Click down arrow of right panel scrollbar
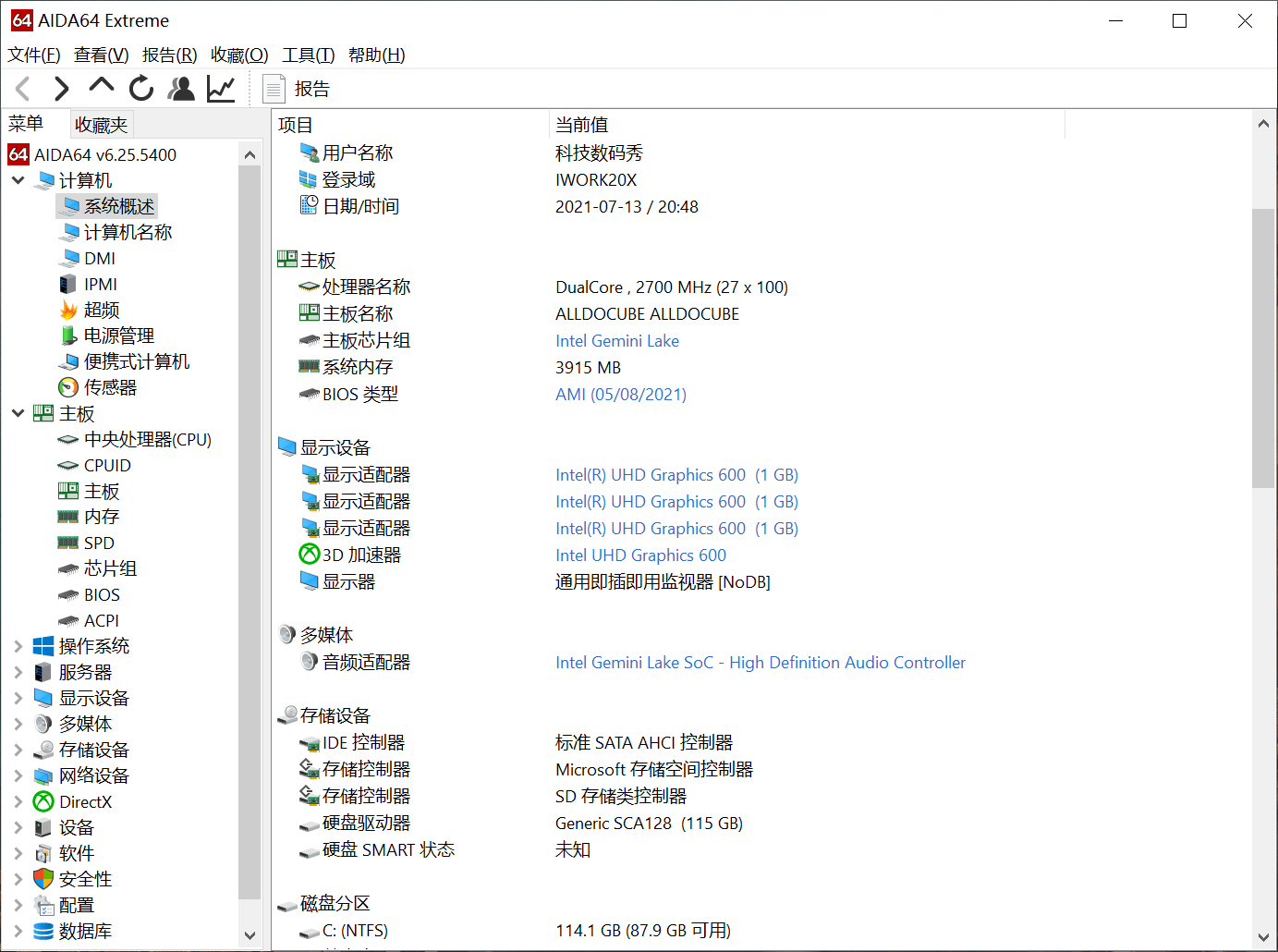The height and width of the screenshot is (952, 1278). [x=1263, y=936]
